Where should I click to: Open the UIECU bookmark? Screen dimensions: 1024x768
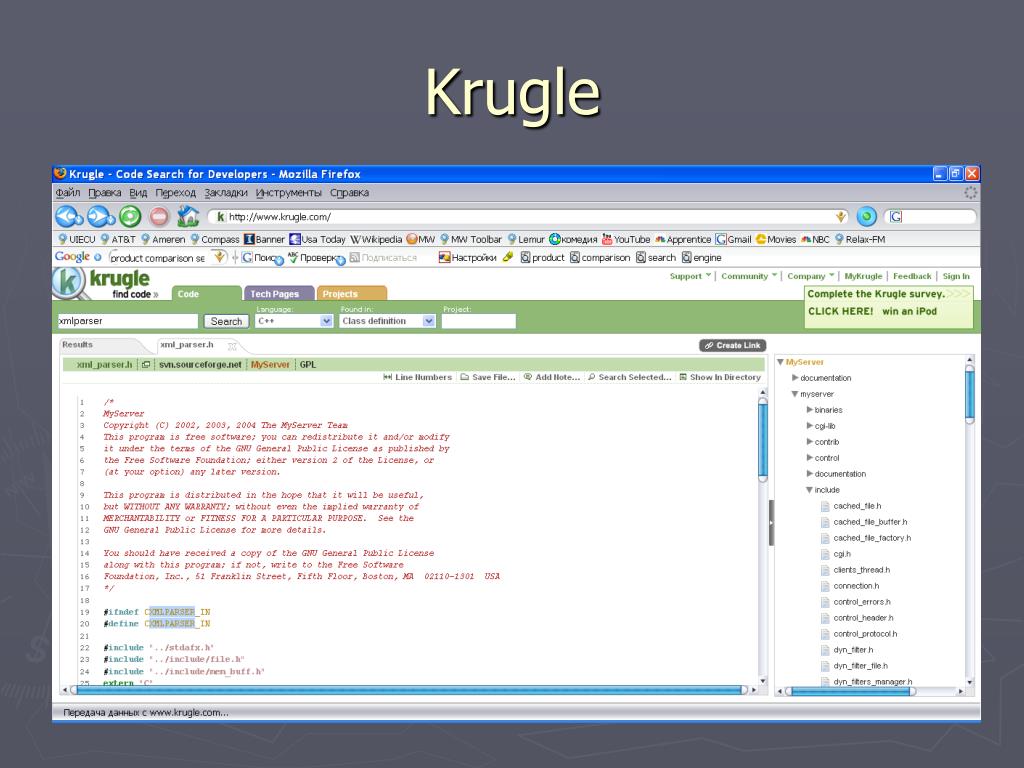[x=77, y=240]
